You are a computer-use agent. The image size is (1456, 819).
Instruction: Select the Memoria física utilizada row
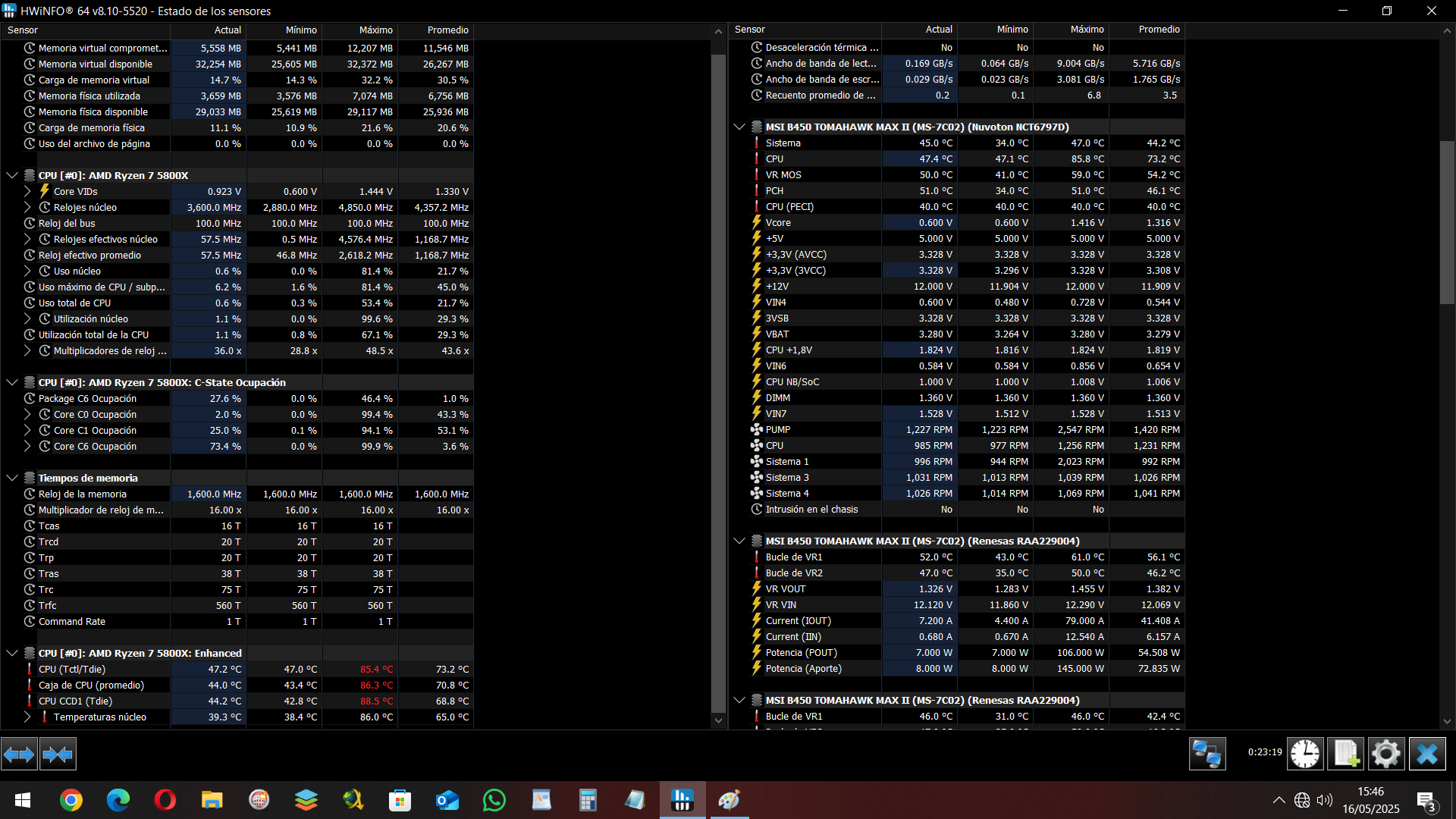(237, 96)
